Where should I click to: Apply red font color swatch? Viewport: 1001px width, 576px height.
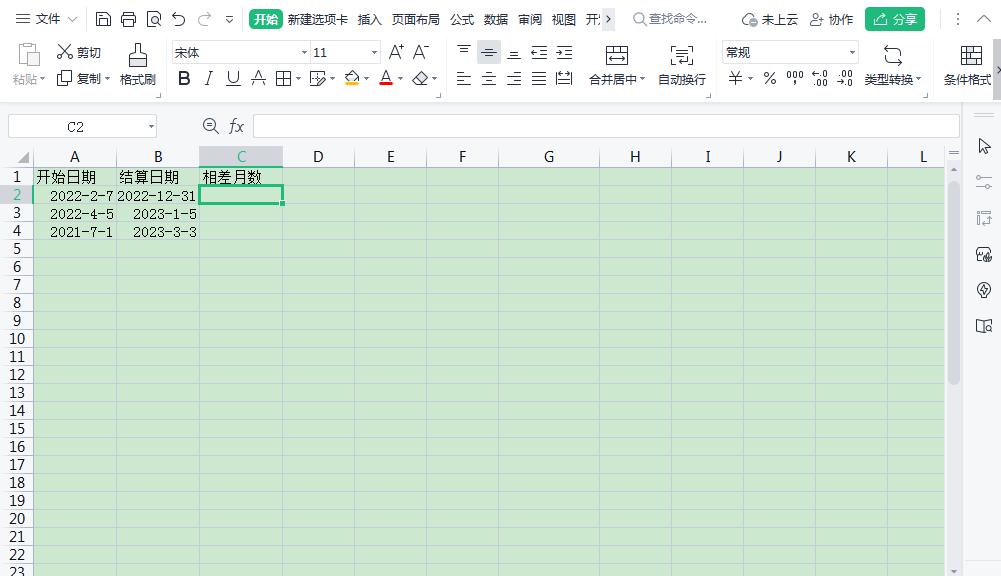click(x=386, y=79)
